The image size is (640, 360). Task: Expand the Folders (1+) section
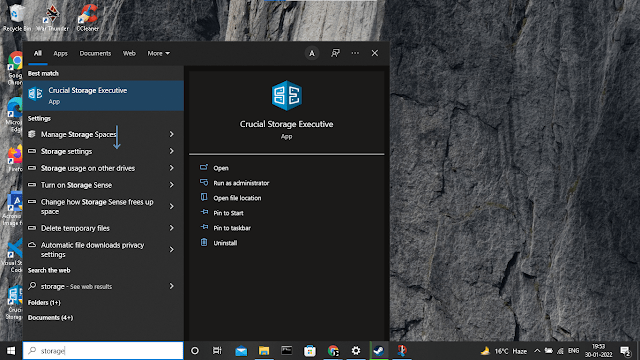(44, 302)
